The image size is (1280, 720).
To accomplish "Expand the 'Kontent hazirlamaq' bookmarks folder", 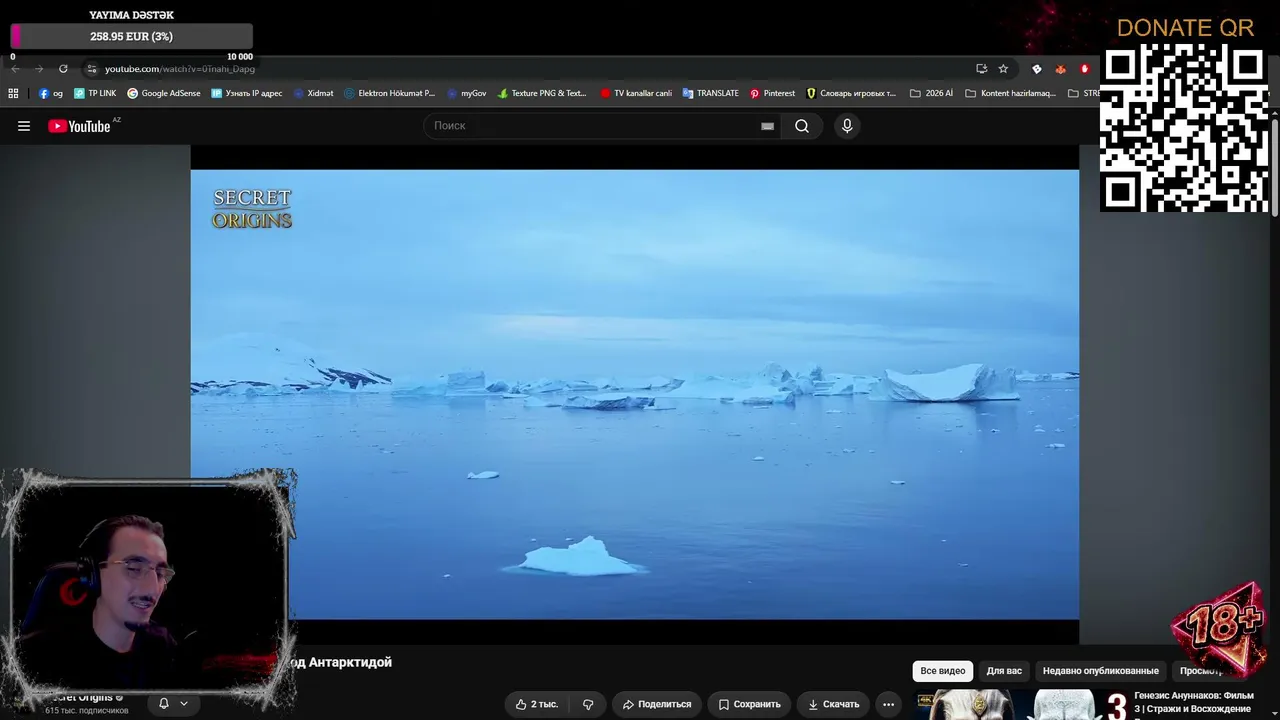I will [x=1010, y=93].
